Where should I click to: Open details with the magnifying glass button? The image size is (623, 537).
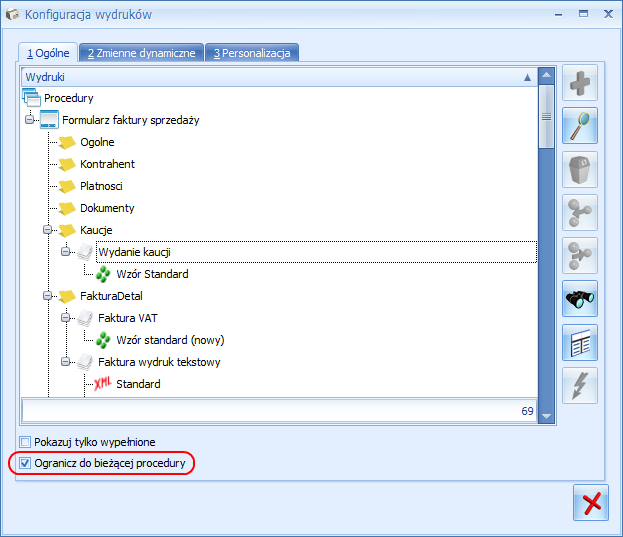(580, 126)
